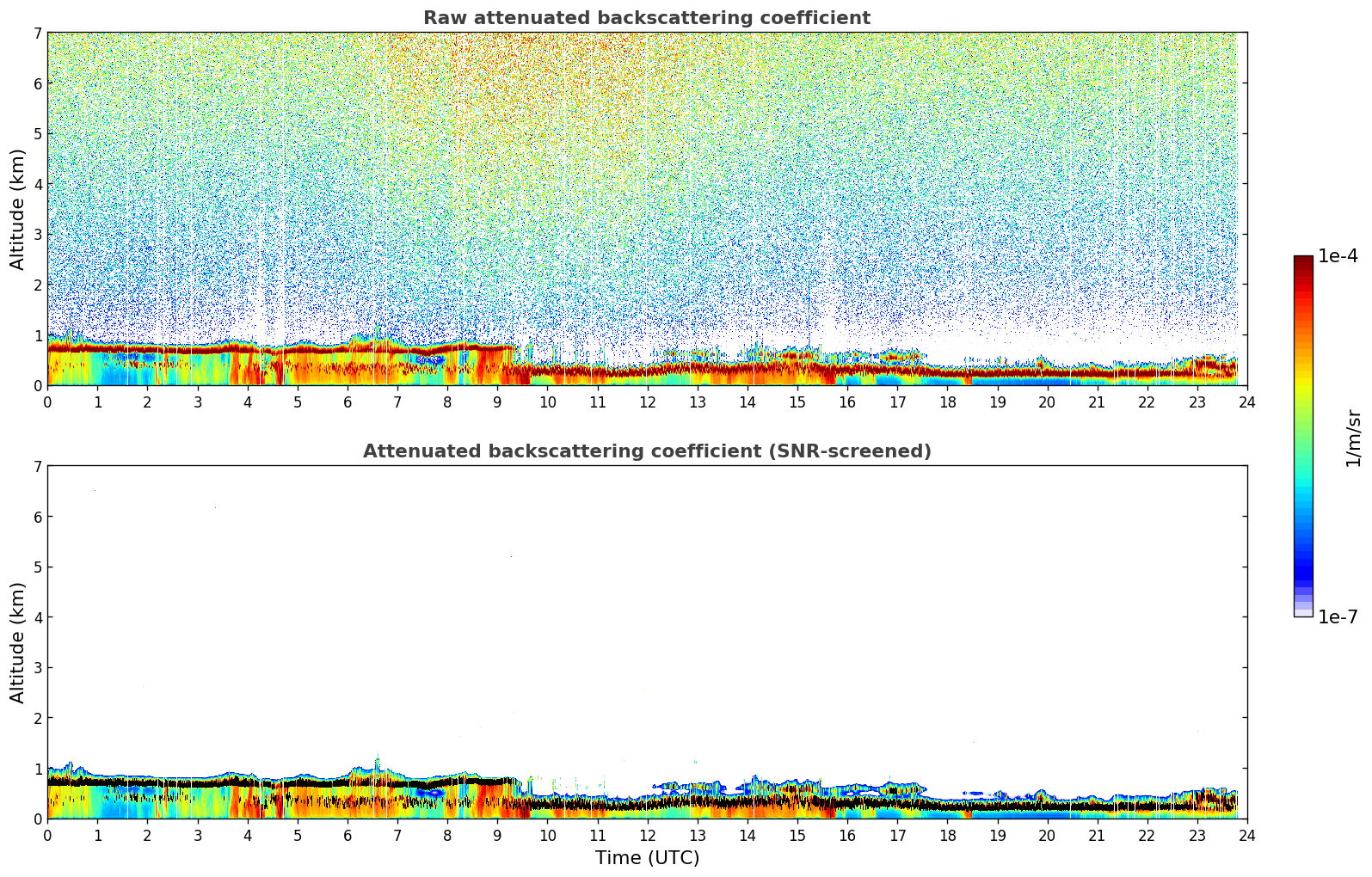Click the colorbar maximum label "1e-4"

[1338, 256]
